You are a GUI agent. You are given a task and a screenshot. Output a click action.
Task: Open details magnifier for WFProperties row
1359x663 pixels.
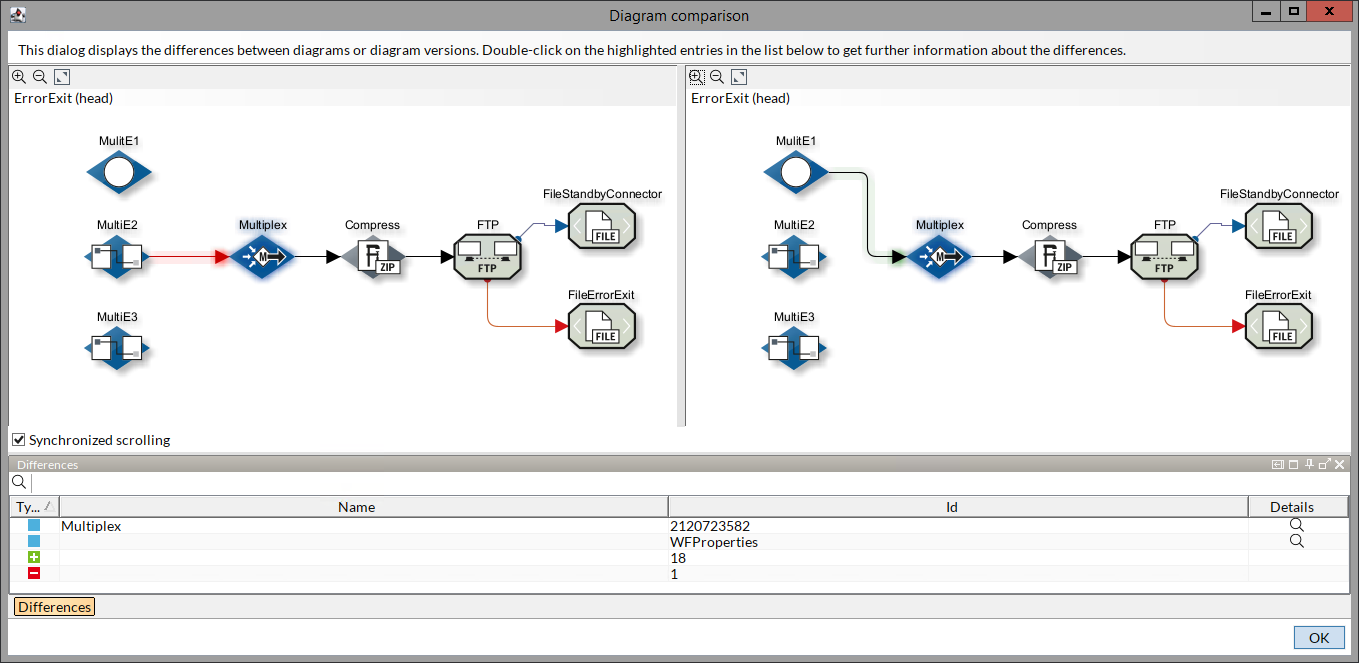[1296, 541]
